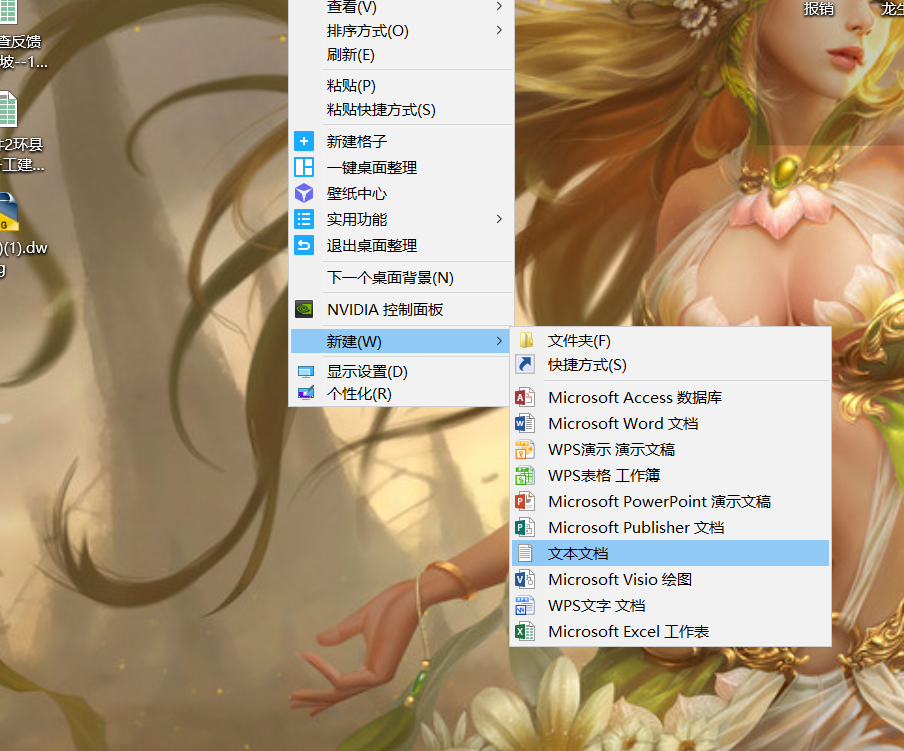Click the 个性化 paintbrush icon
This screenshot has width=904, height=751.
(x=306, y=393)
